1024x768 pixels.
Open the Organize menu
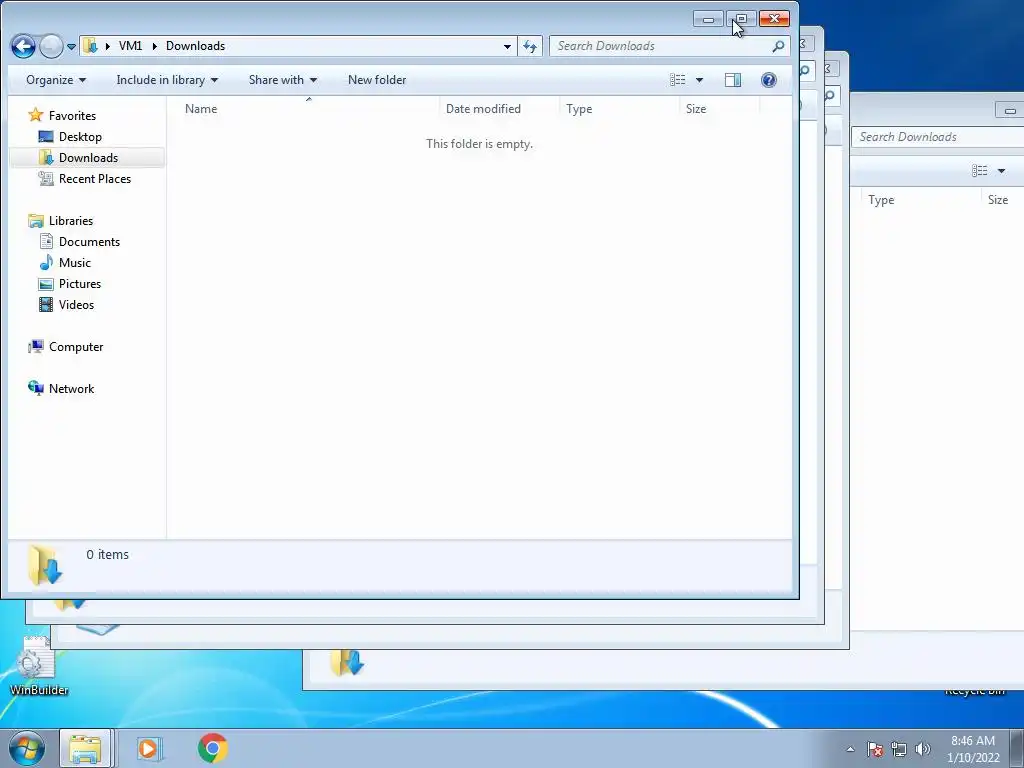pos(56,80)
